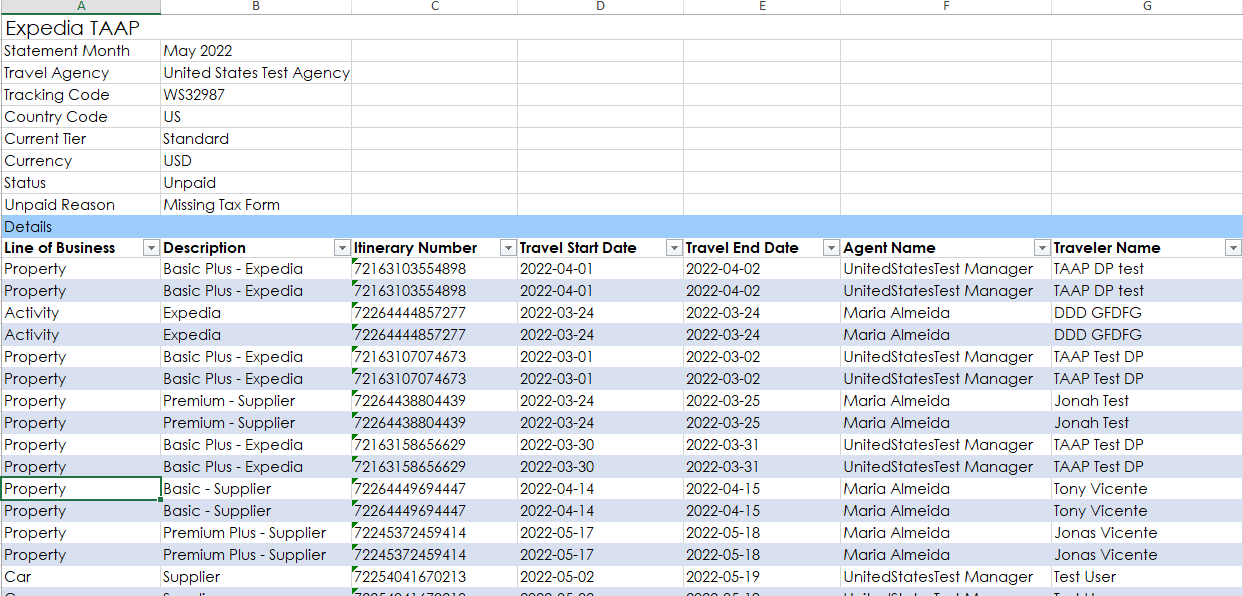
Task: Open the Description column filter dropdown
Action: (342, 248)
